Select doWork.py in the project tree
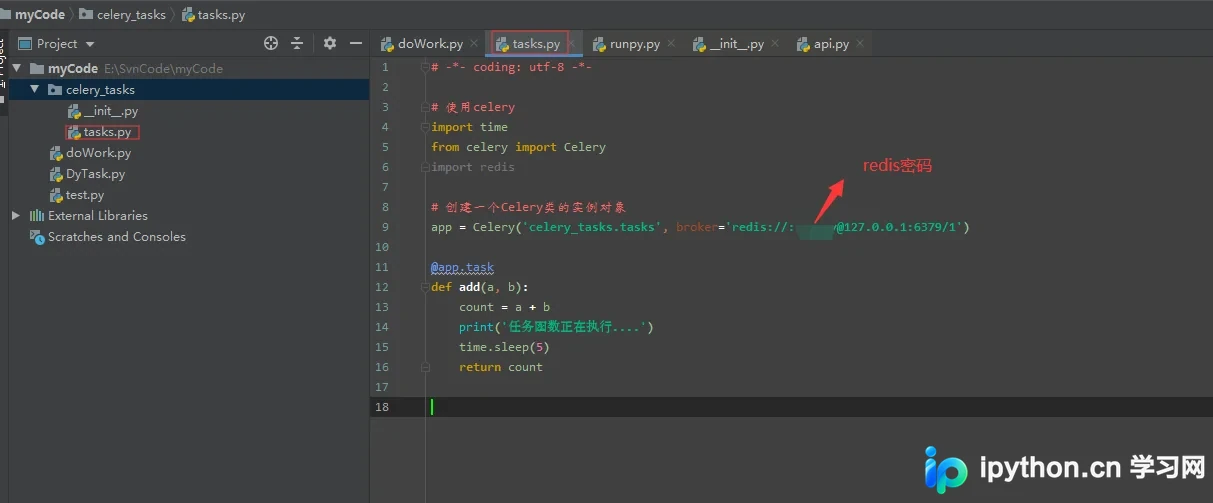Viewport: 1213px width, 503px height. pyautogui.click(x=98, y=153)
